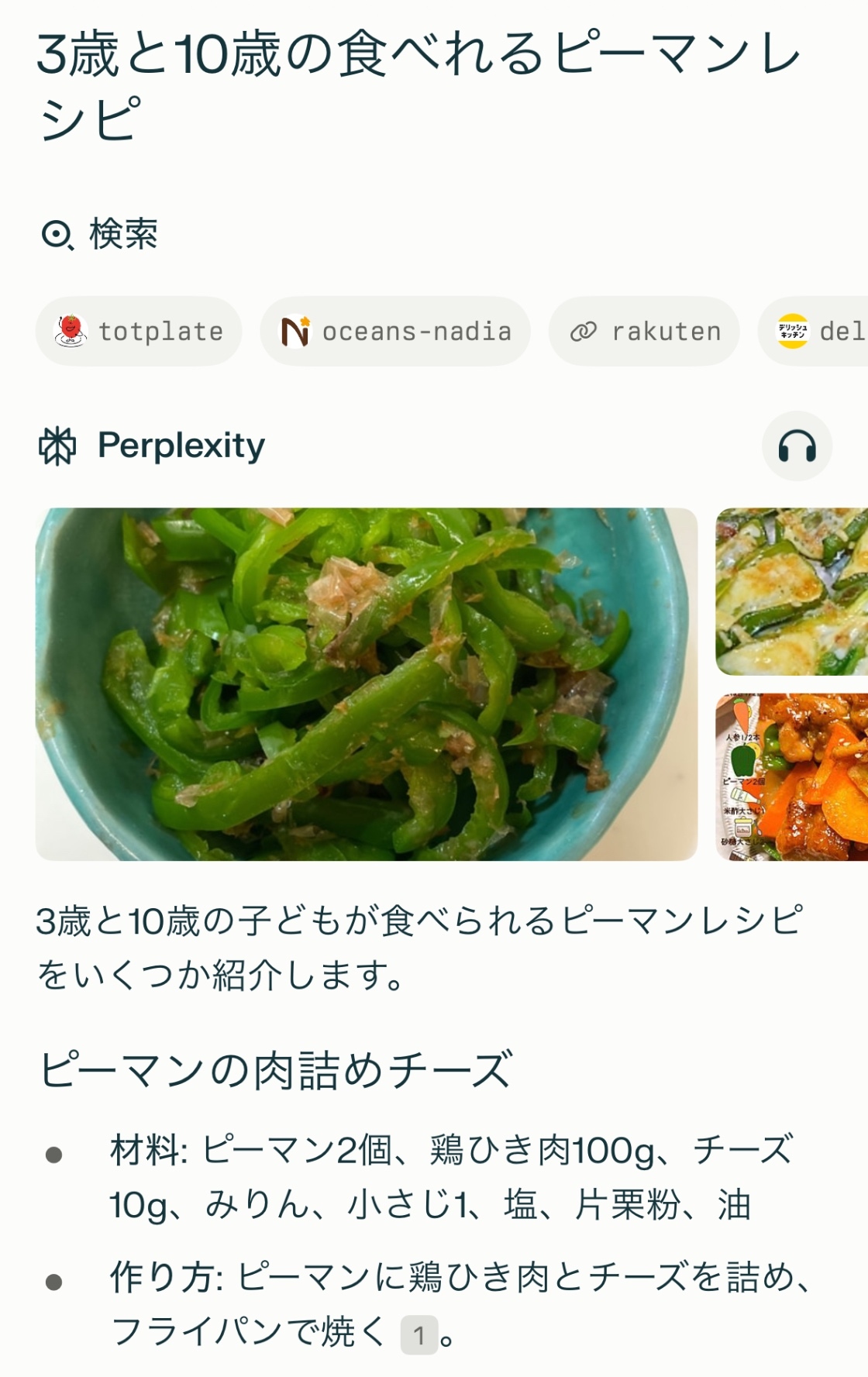The image size is (868, 1377).
Task: Open the oceans-nadia source chip
Action: 395,331
